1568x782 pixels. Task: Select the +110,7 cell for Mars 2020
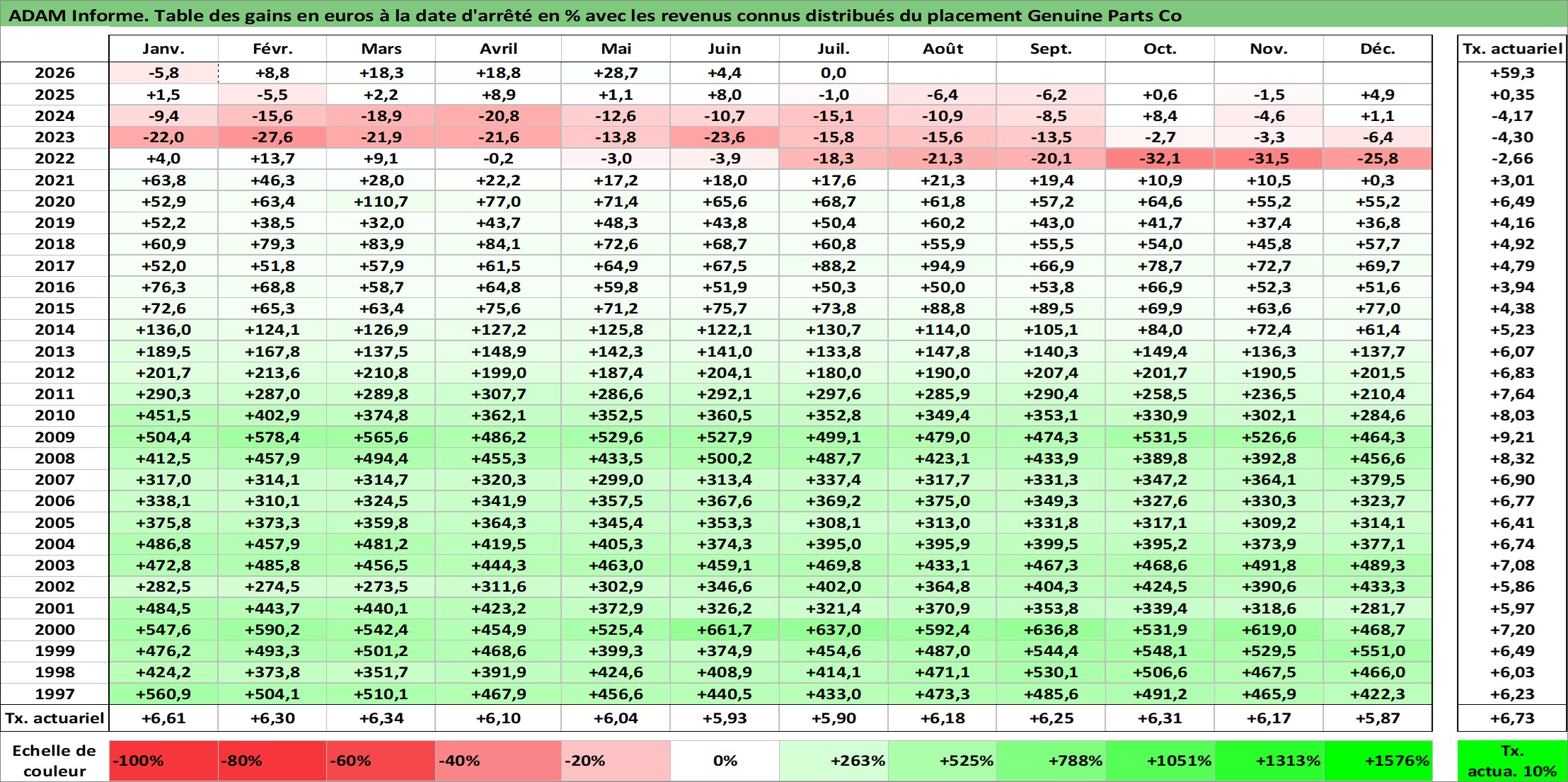coord(381,202)
